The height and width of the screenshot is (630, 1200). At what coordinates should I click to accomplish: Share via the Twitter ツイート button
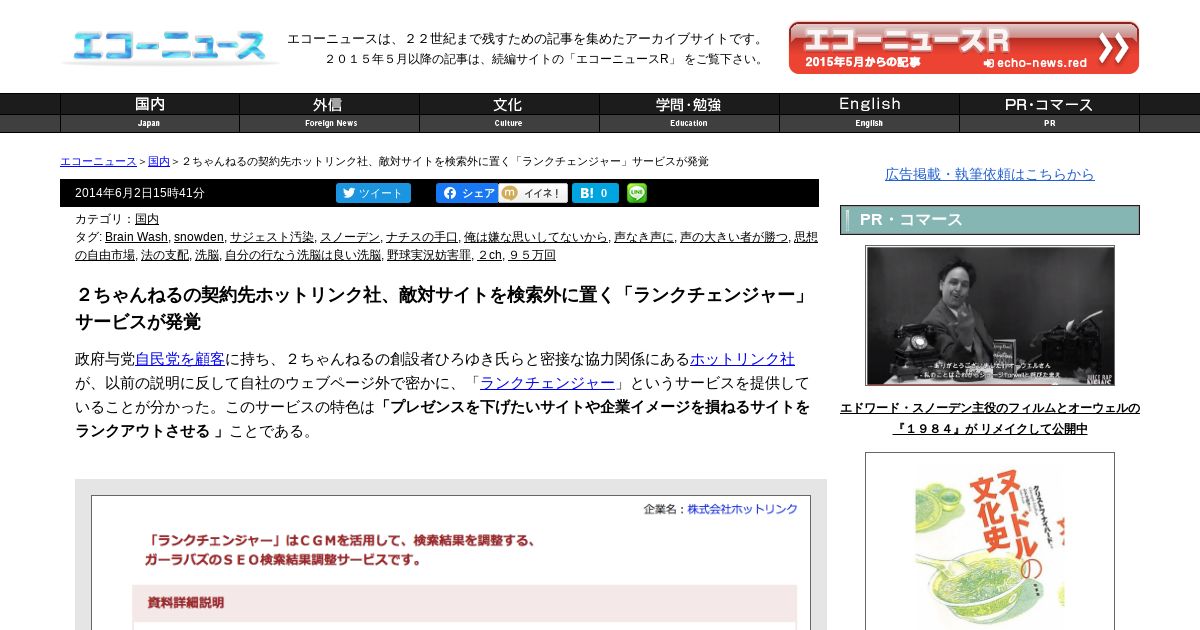click(373, 193)
